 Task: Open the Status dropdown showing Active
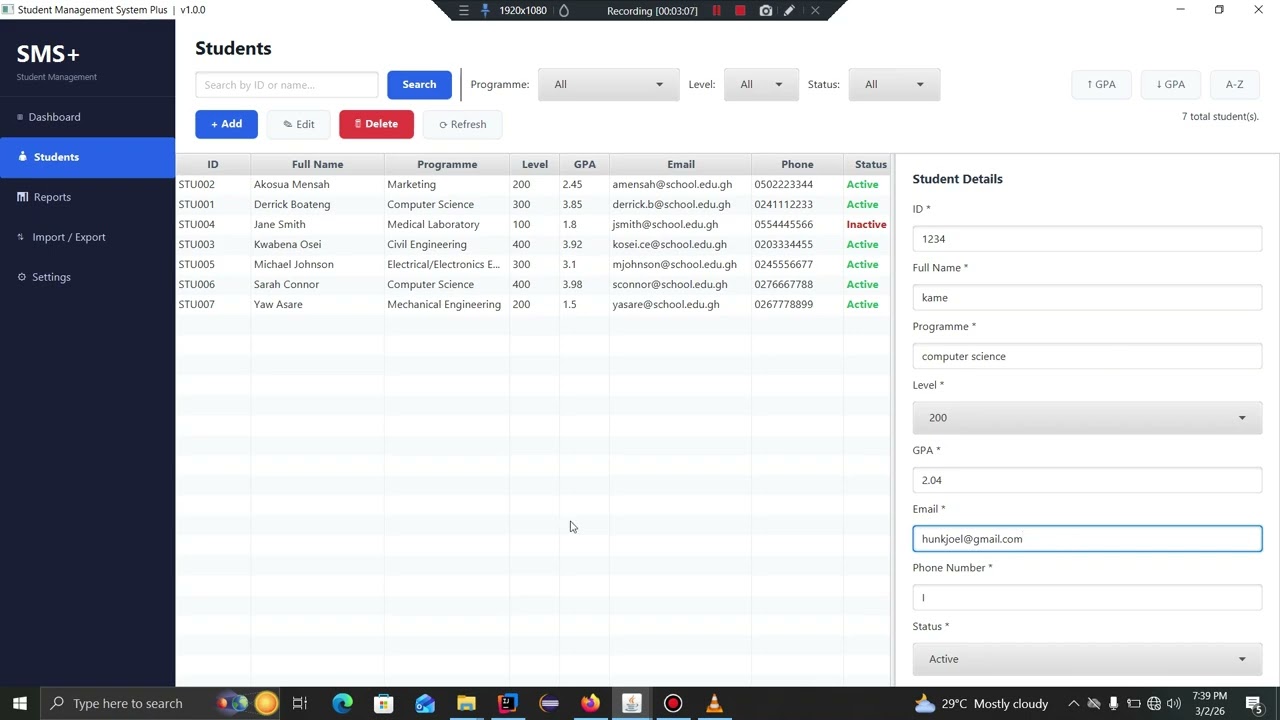1087,659
